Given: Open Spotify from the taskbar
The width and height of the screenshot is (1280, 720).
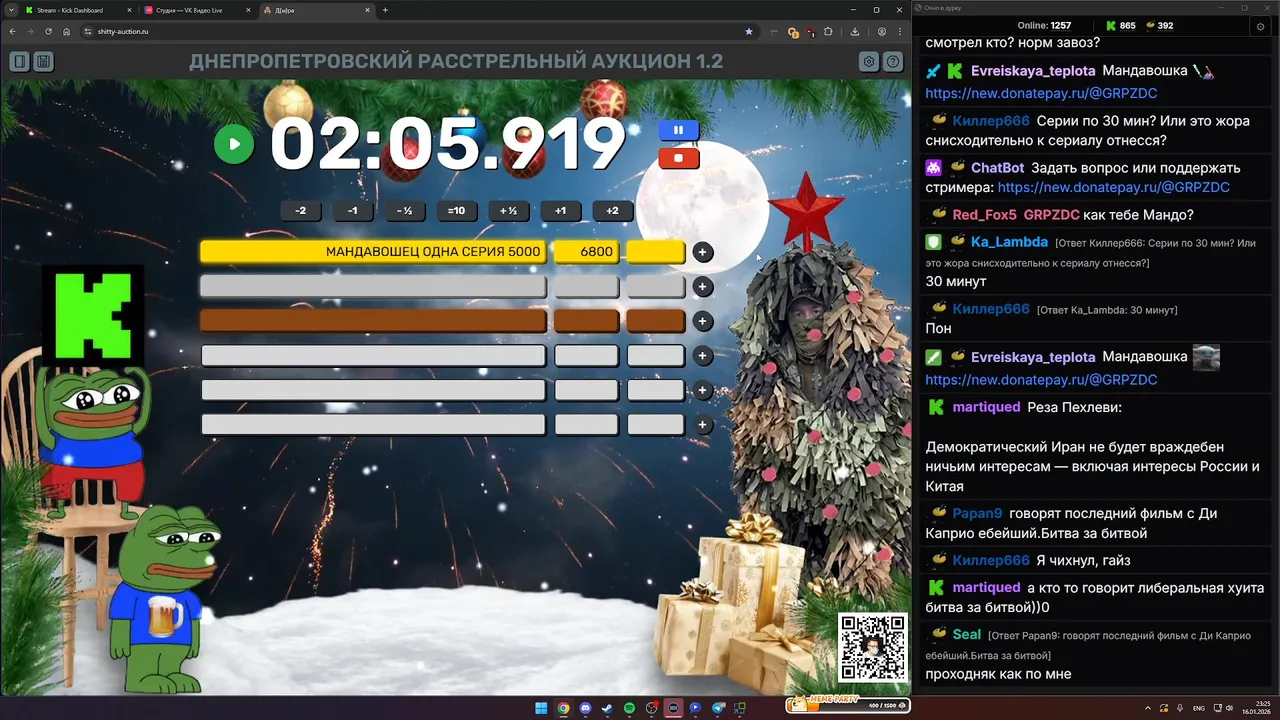Looking at the screenshot, I should (x=629, y=708).
